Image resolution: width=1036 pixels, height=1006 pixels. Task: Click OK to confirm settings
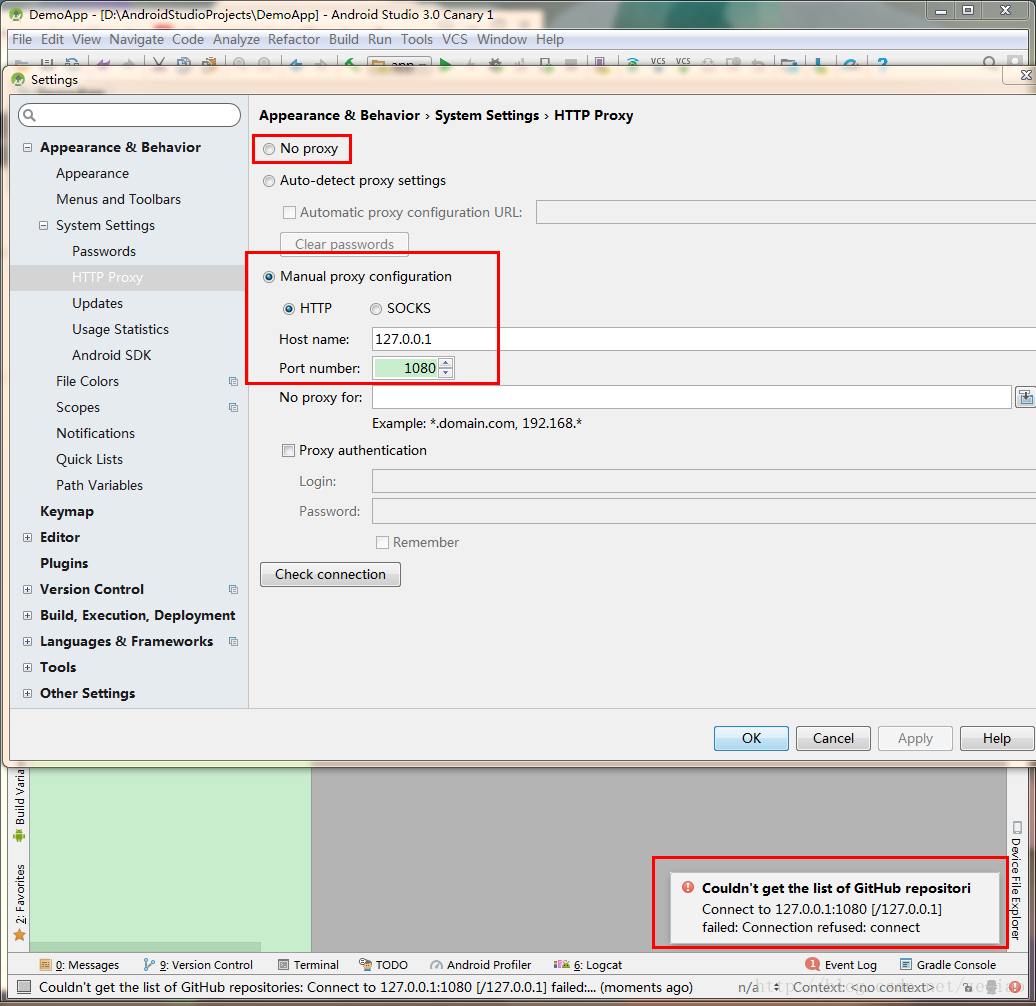pyautogui.click(x=751, y=738)
